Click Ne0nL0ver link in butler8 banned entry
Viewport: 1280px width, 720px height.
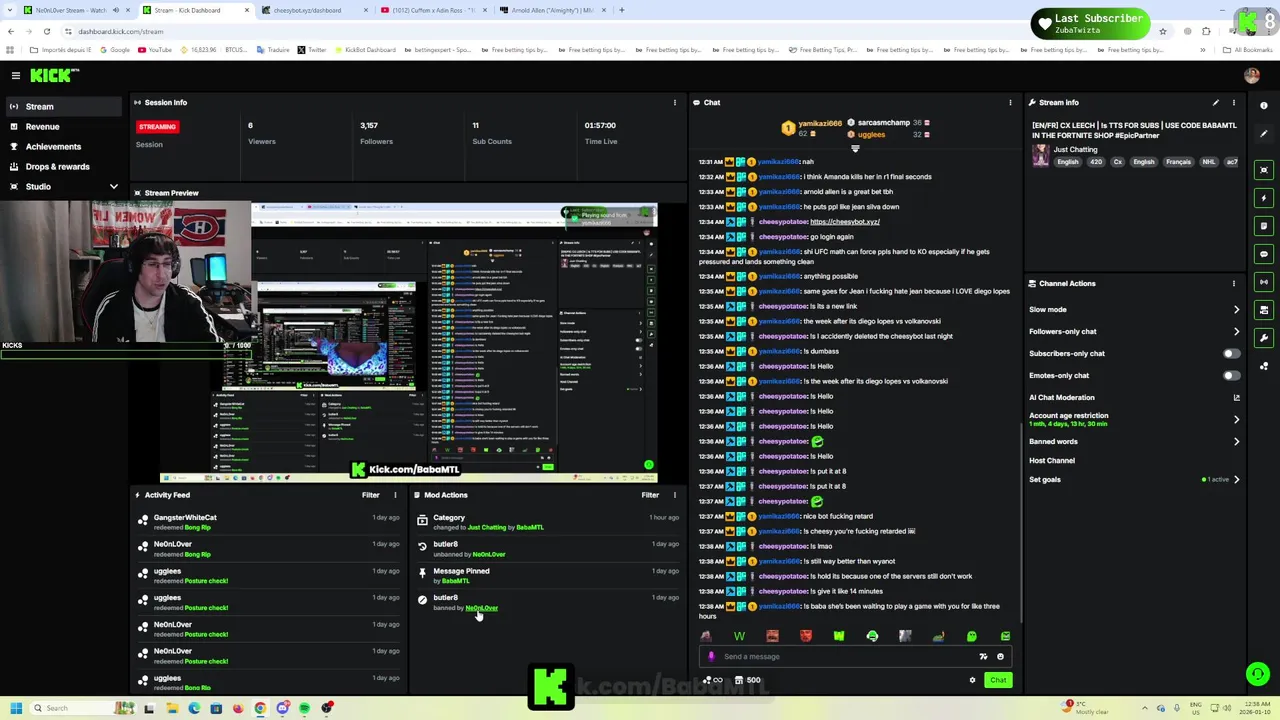click(481, 608)
